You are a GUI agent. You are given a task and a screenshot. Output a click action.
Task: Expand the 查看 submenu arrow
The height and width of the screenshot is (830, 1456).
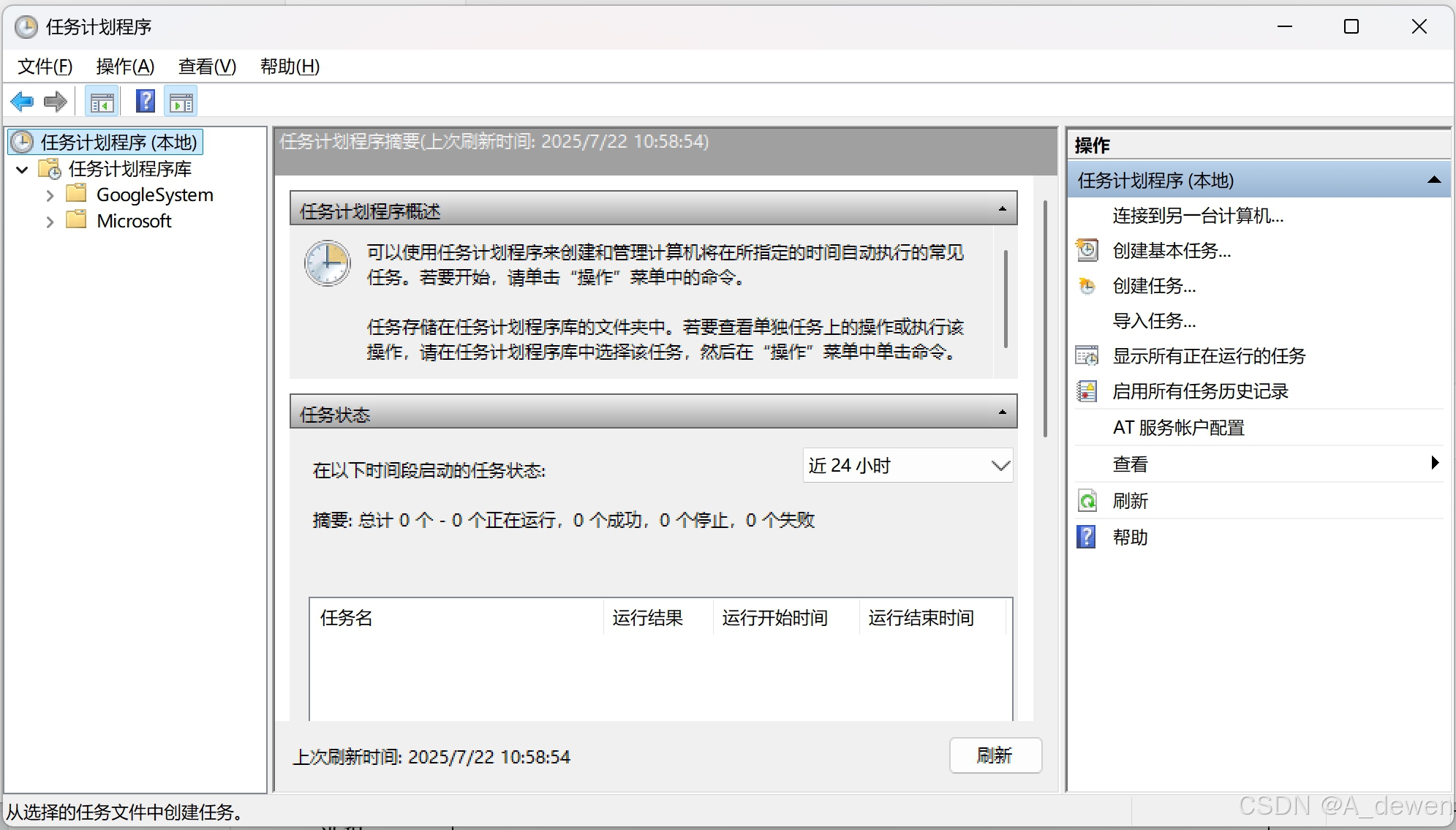[1435, 463]
